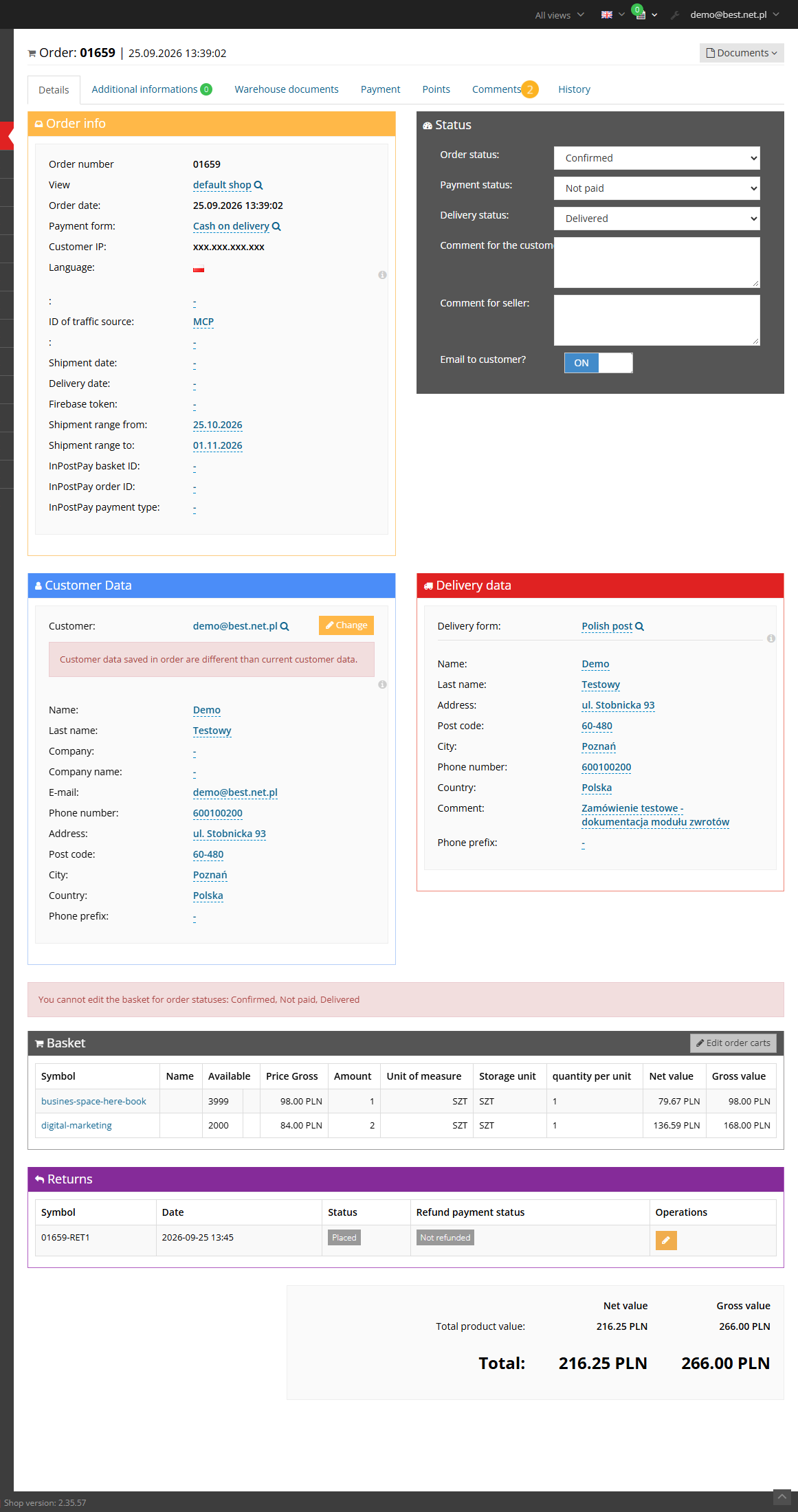The height and width of the screenshot is (1512, 798).
Task: Click the Placed return status label
Action: 344,1238
